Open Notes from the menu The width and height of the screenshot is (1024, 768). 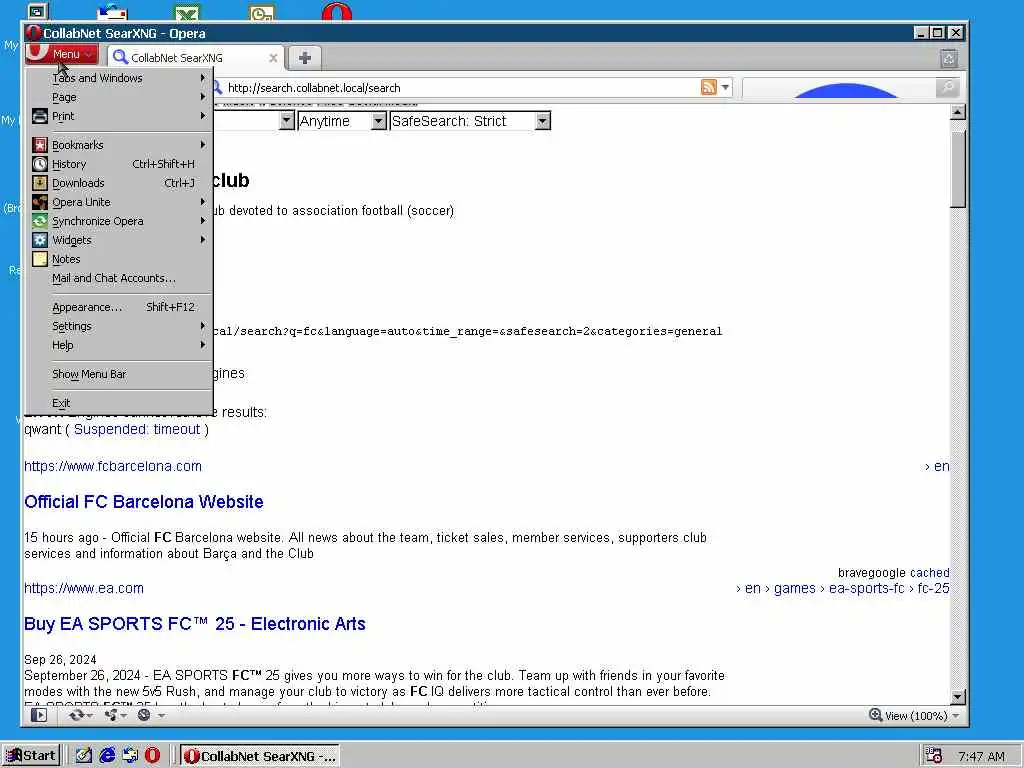(x=120, y=258)
